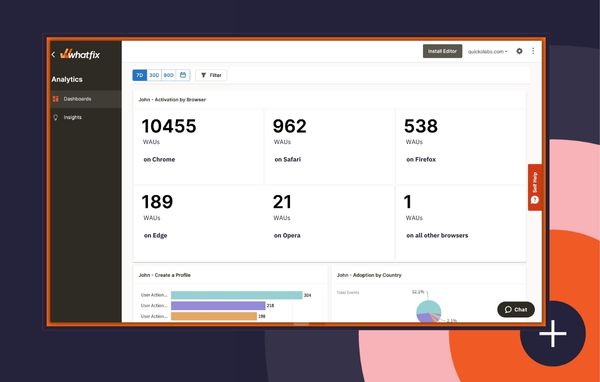Click the back arrow beside Whatfix logo
The image size is (600, 382).
click(53, 55)
